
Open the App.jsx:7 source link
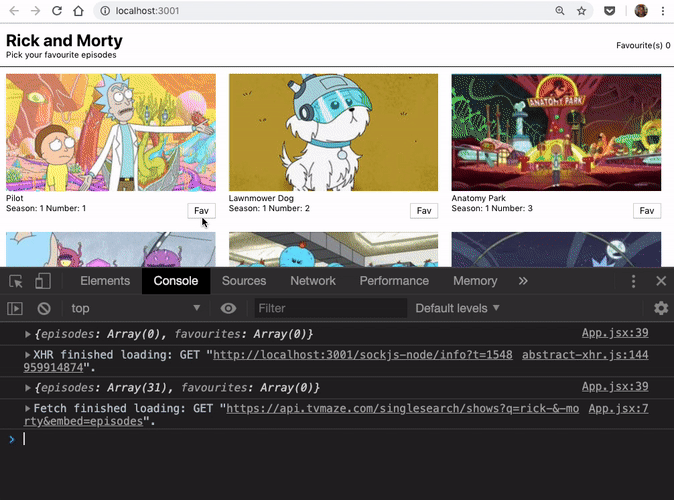click(618, 408)
